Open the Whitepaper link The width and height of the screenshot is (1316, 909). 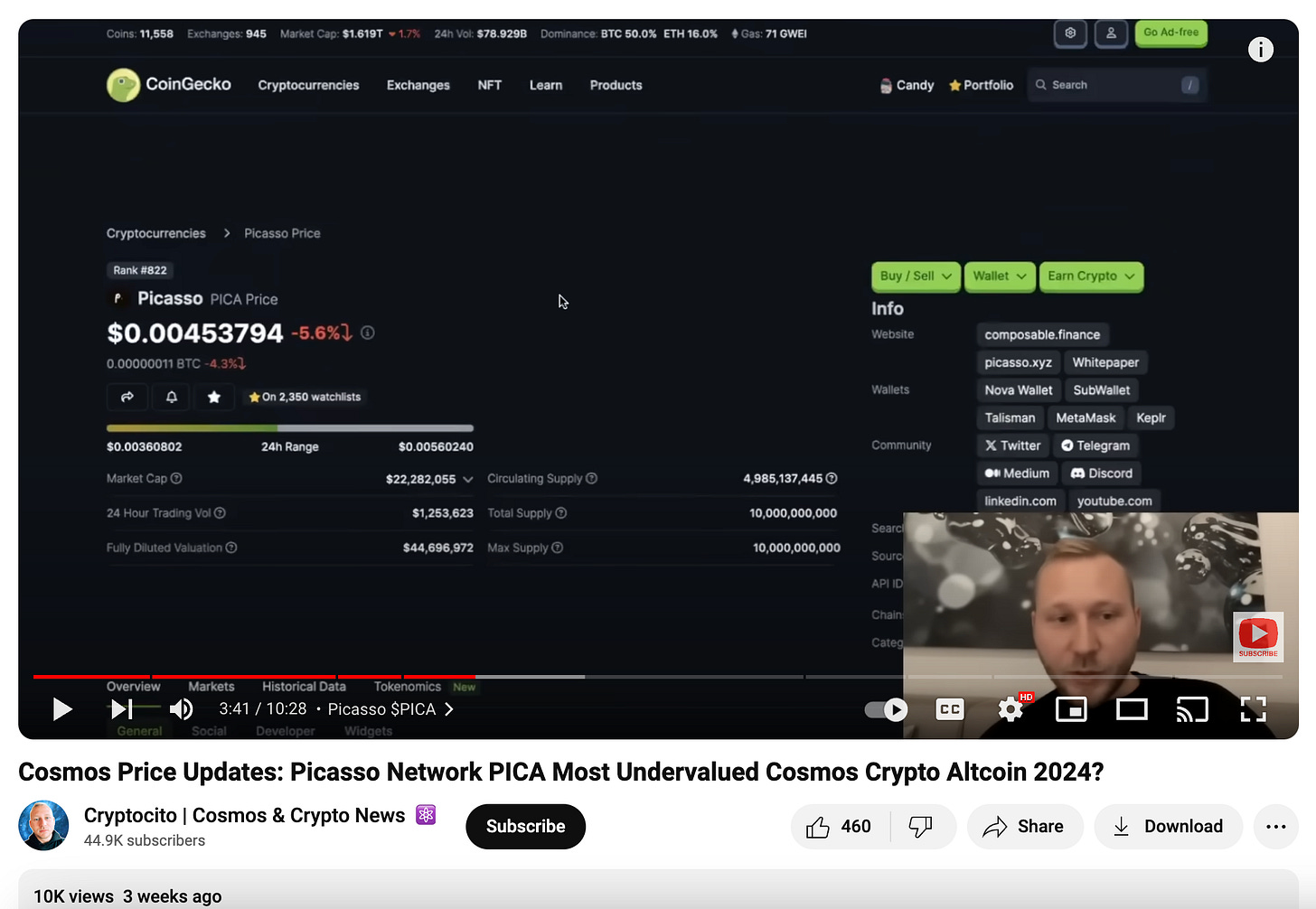coord(1105,362)
